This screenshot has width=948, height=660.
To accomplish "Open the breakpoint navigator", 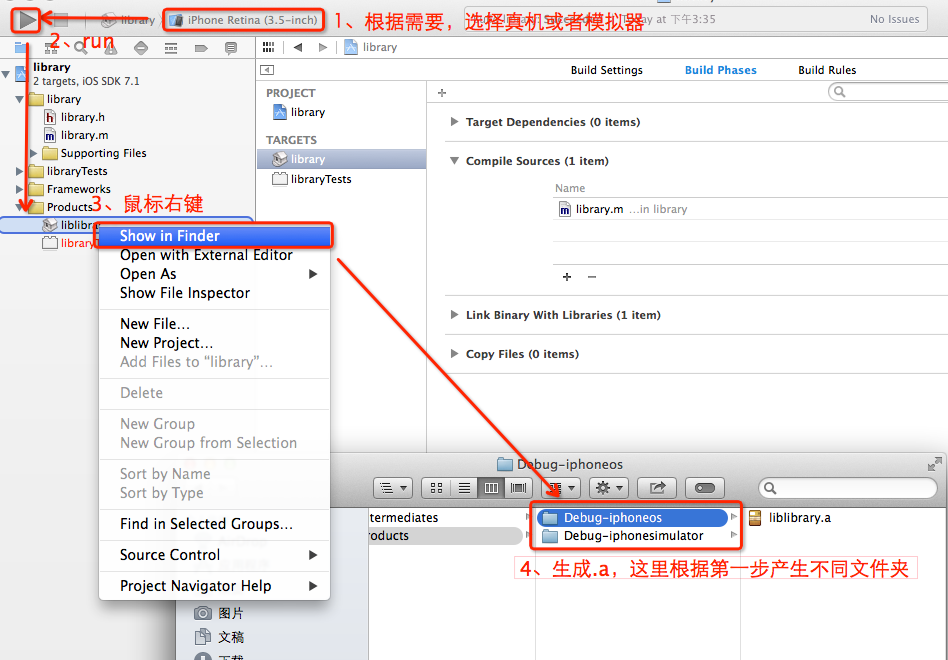I will click(201, 48).
